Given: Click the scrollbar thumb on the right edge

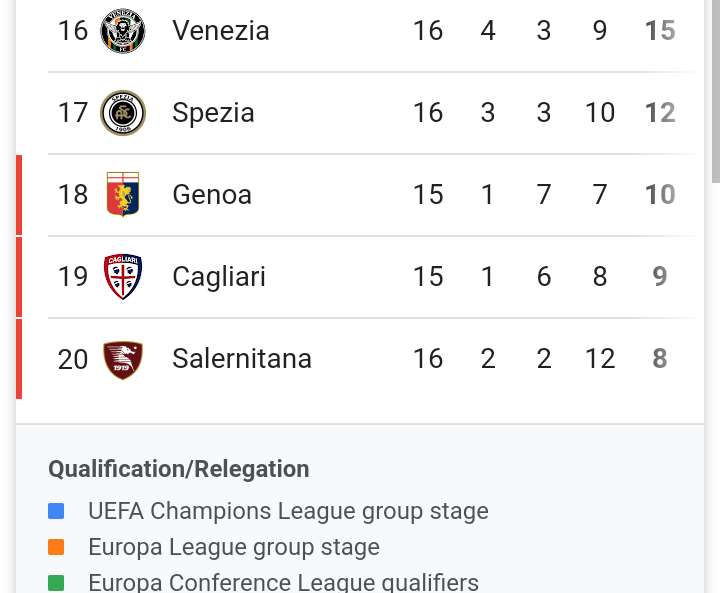Looking at the screenshot, I should click(715, 91).
